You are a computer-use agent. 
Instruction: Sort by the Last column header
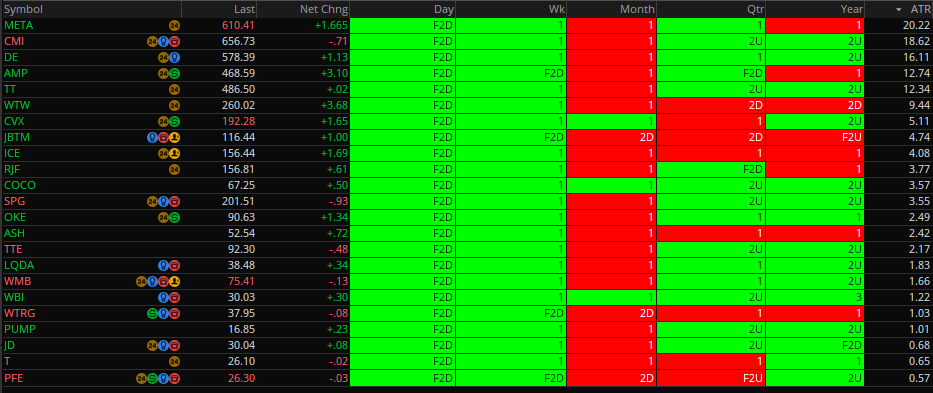click(219, 10)
